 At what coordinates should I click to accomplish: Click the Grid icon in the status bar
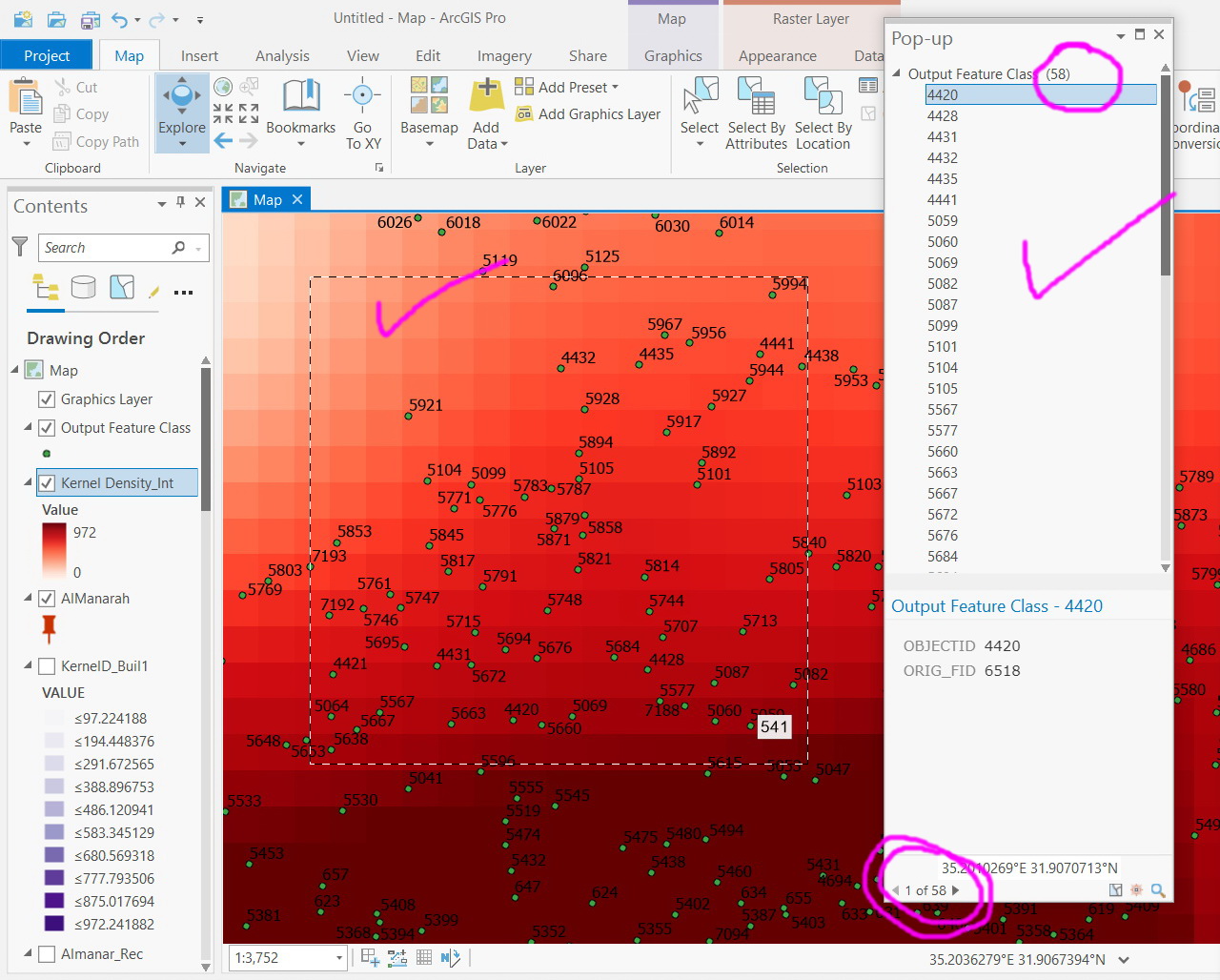424,957
